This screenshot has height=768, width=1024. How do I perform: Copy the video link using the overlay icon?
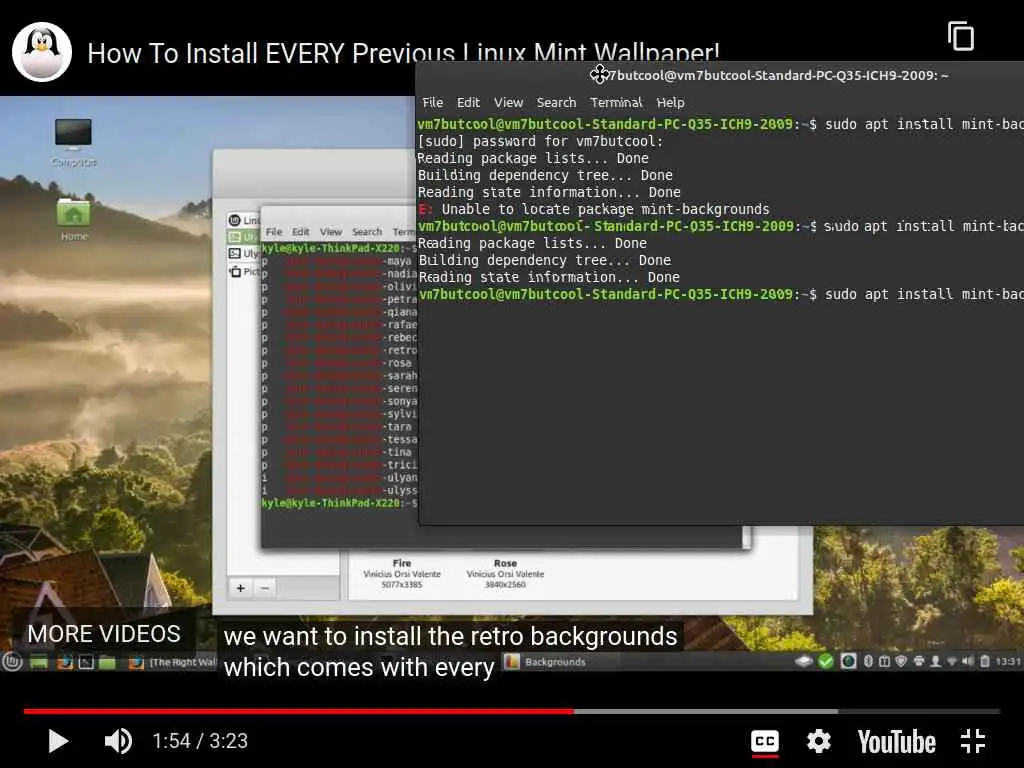pyautogui.click(x=961, y=36)
